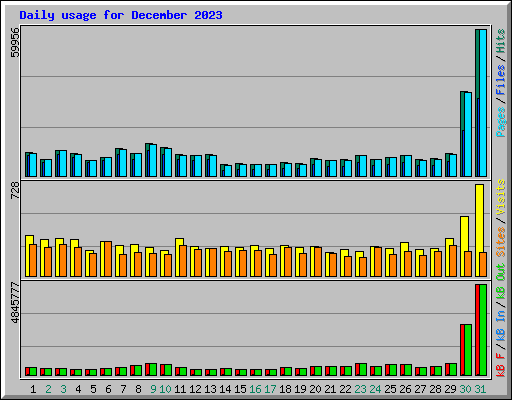The width and height of the screenshot is (512, 400).
Task: Click day label 8 on the x-axis
Action: coord(138,389)
